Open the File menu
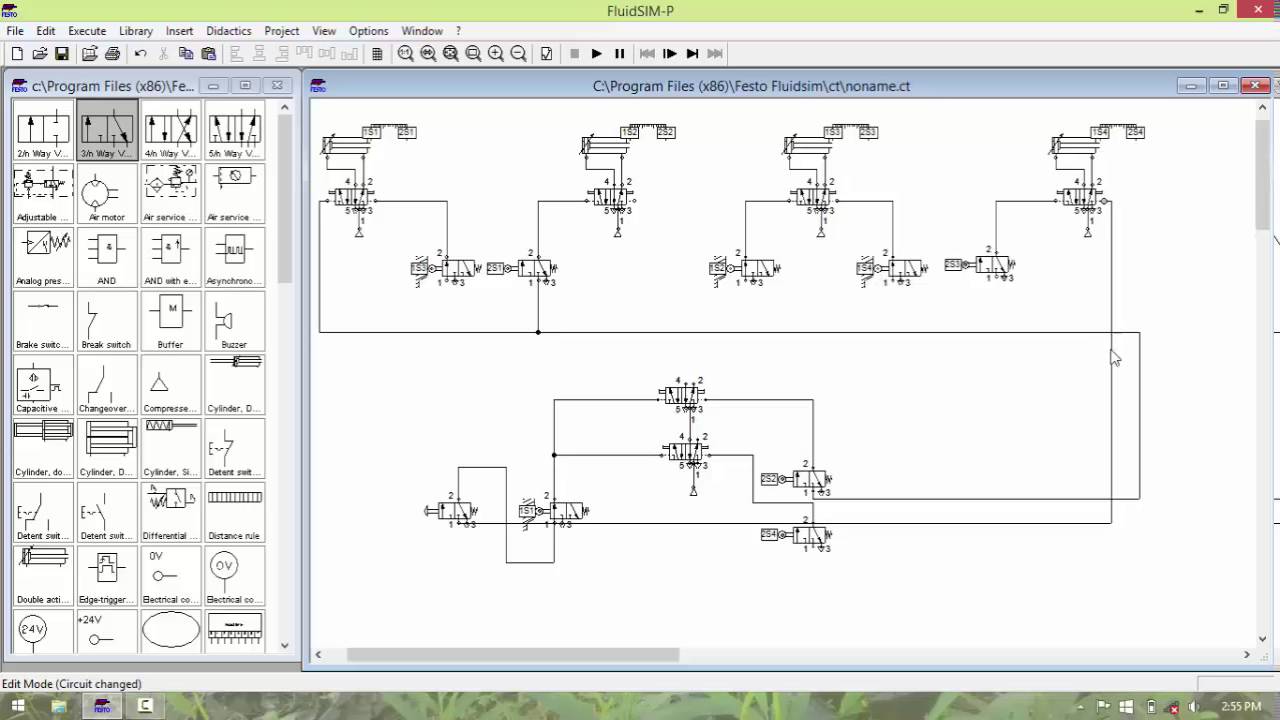The width and height of the screenshot is (1280, 720). coord(15,31)
